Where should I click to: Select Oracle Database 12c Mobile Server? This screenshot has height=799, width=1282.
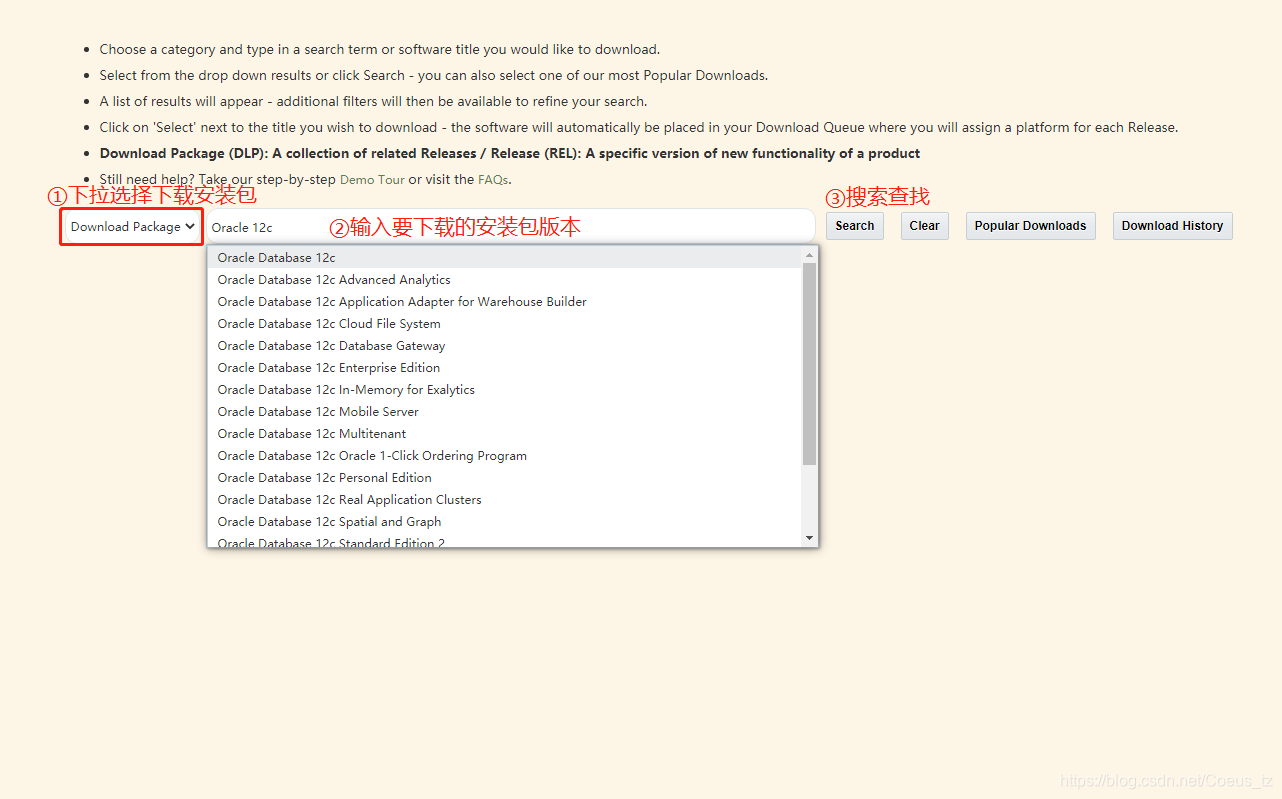pyautogui.click(x=505, y=412)
